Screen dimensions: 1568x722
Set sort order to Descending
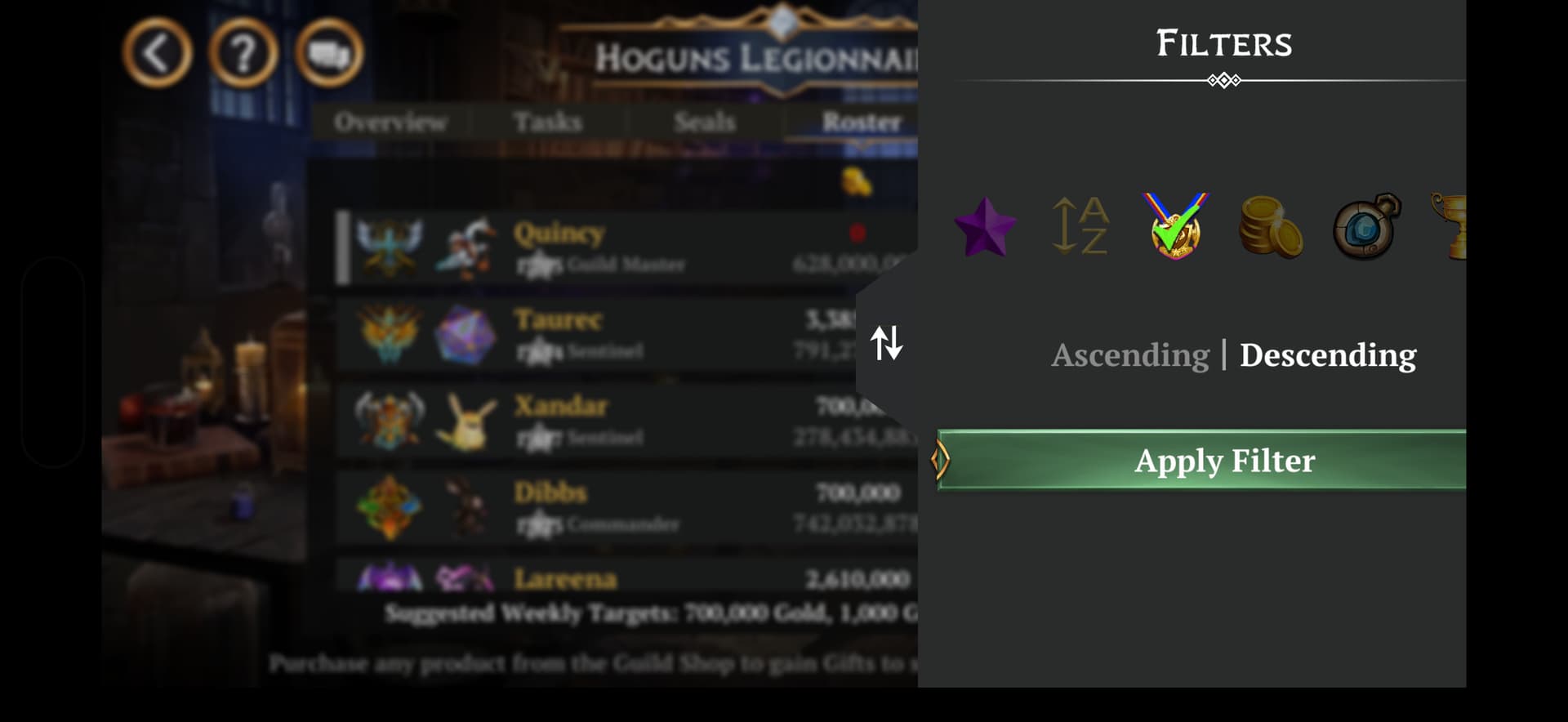[1328, 355]
